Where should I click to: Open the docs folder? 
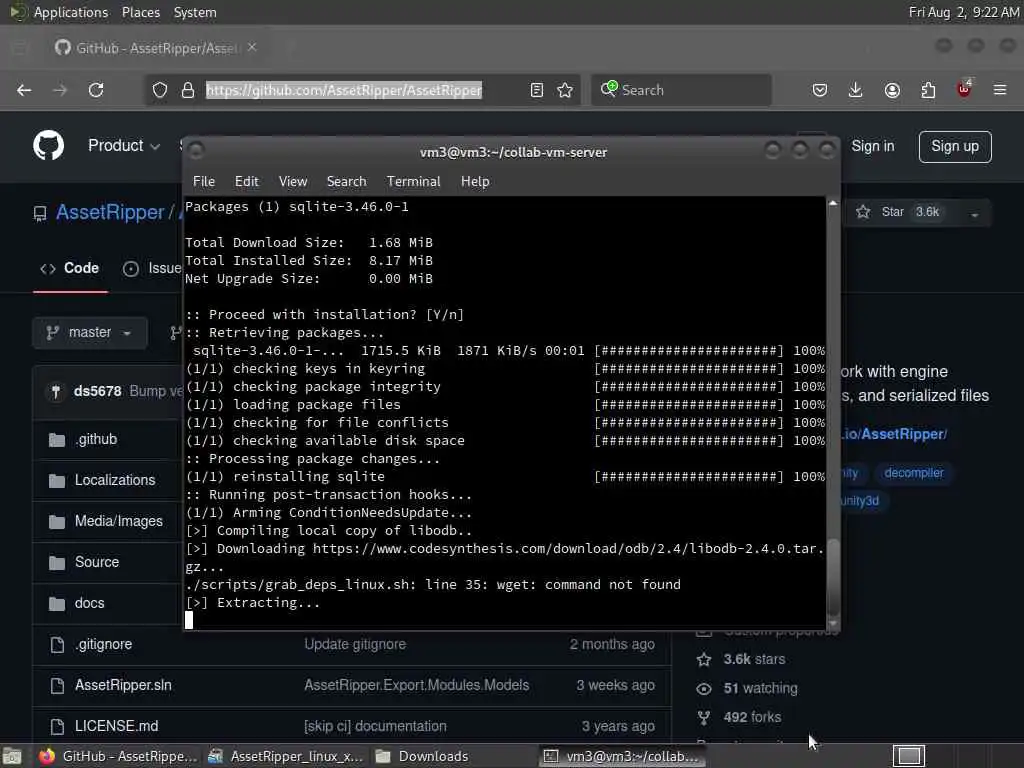coord(89,603)
